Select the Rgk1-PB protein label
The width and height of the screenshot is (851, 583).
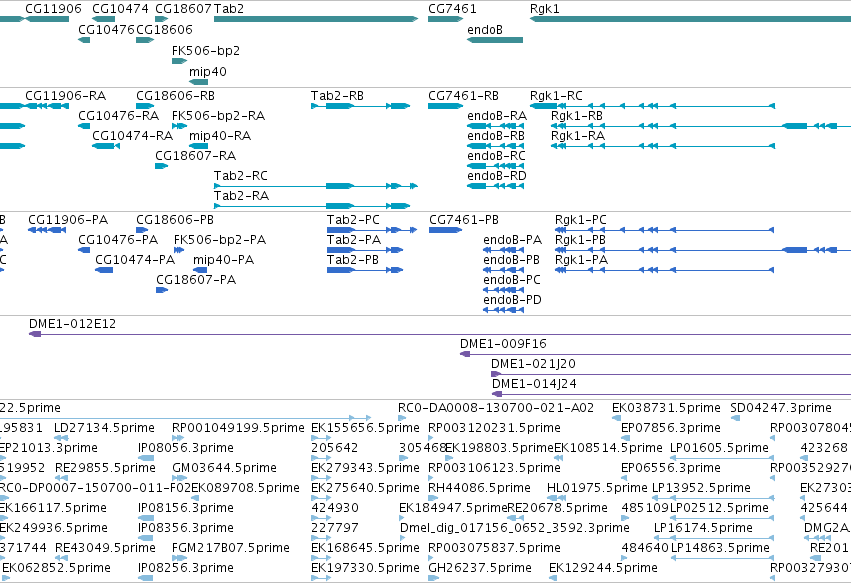click(580, 240)
